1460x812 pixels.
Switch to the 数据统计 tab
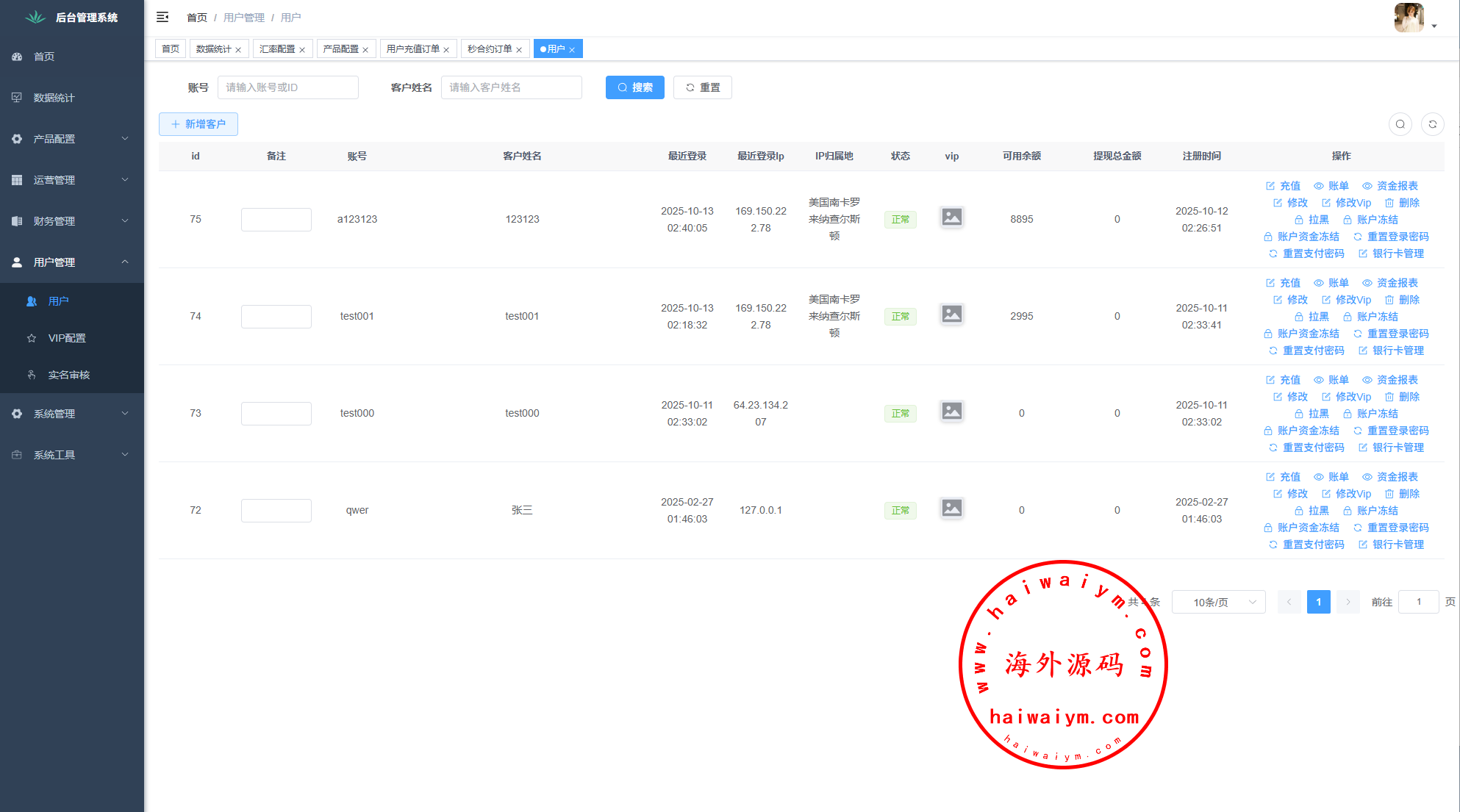213,49
